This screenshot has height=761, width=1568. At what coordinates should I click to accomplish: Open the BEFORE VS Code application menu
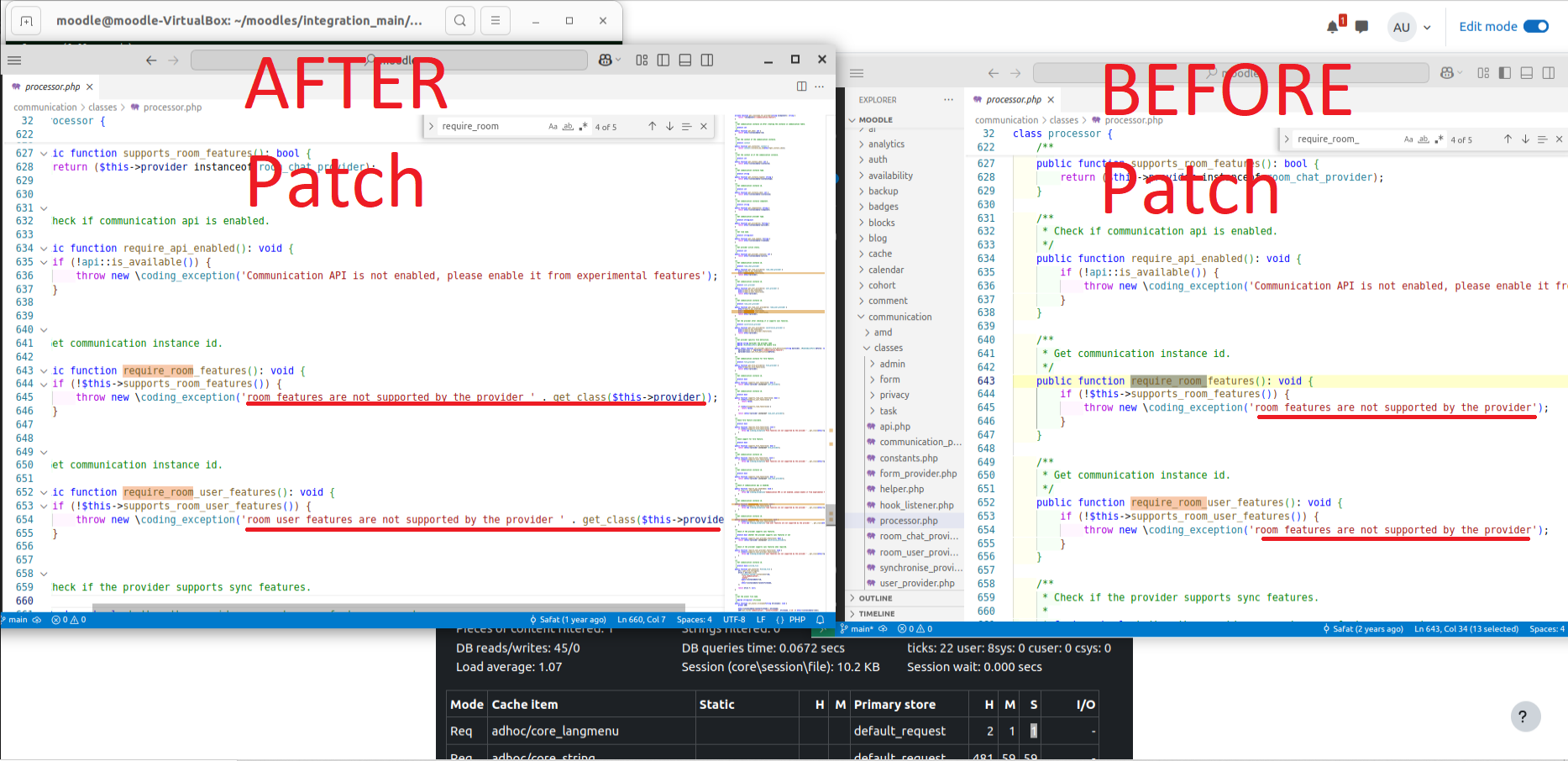[857, 73]
